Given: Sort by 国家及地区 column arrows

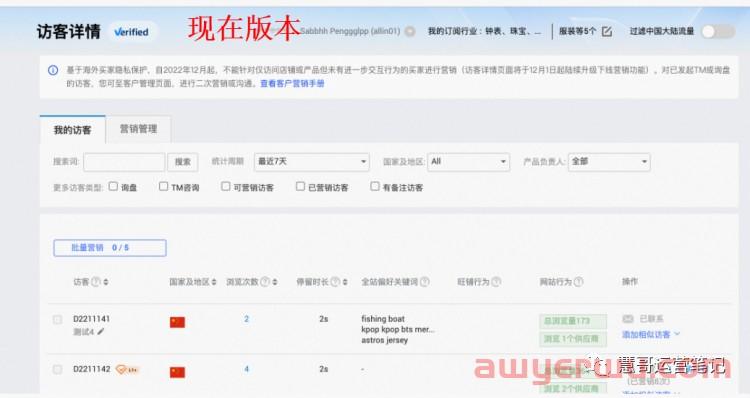Looking at the screenshot, I should 214,282.
